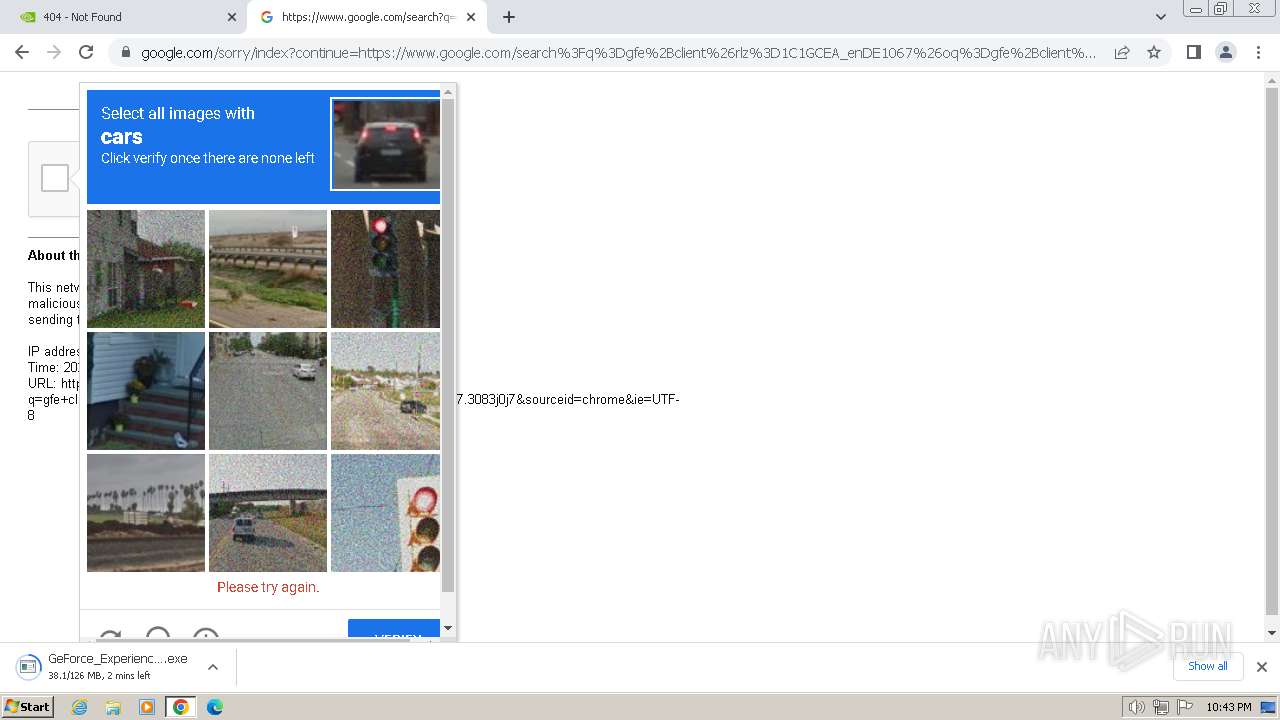The image size is (1280, 720).
Task: Close the Google search tab
Action: pos(470,17)
